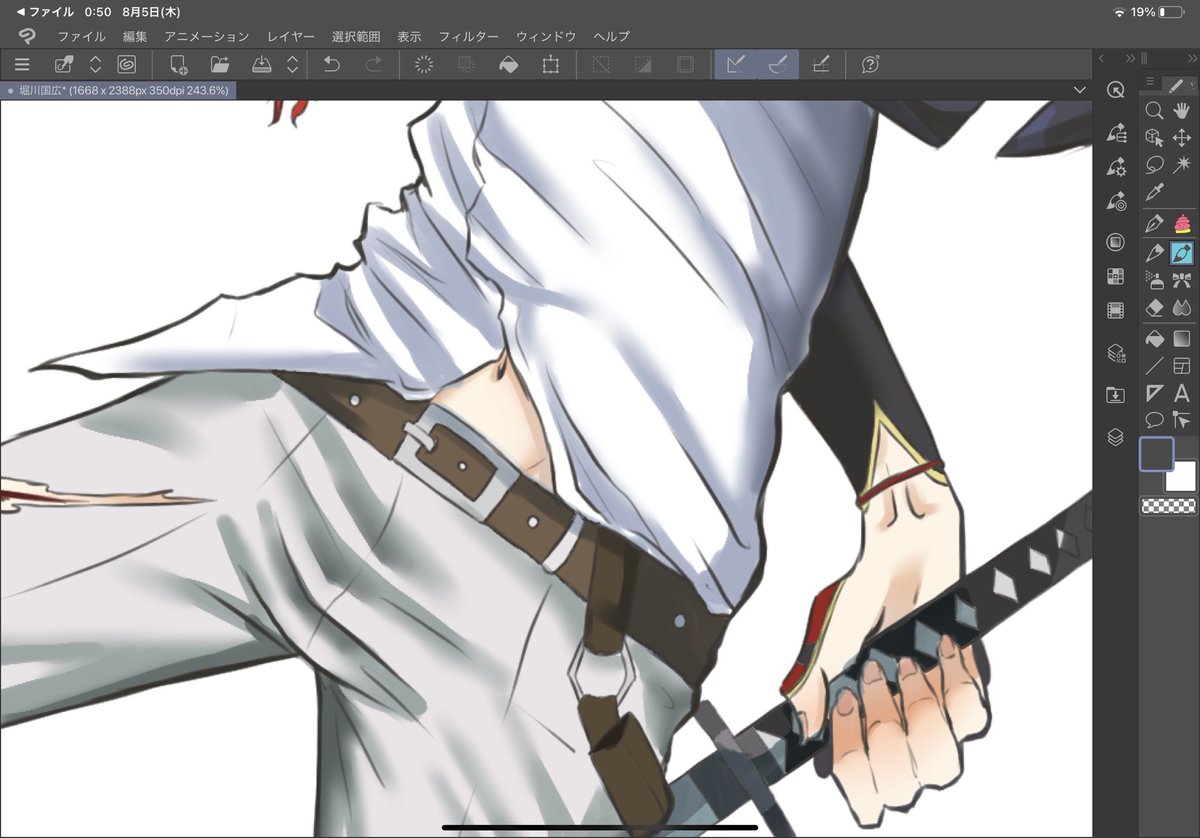Select the Eraser tool
Screen dimensions: 1200x838
[x=1154, y=308]
